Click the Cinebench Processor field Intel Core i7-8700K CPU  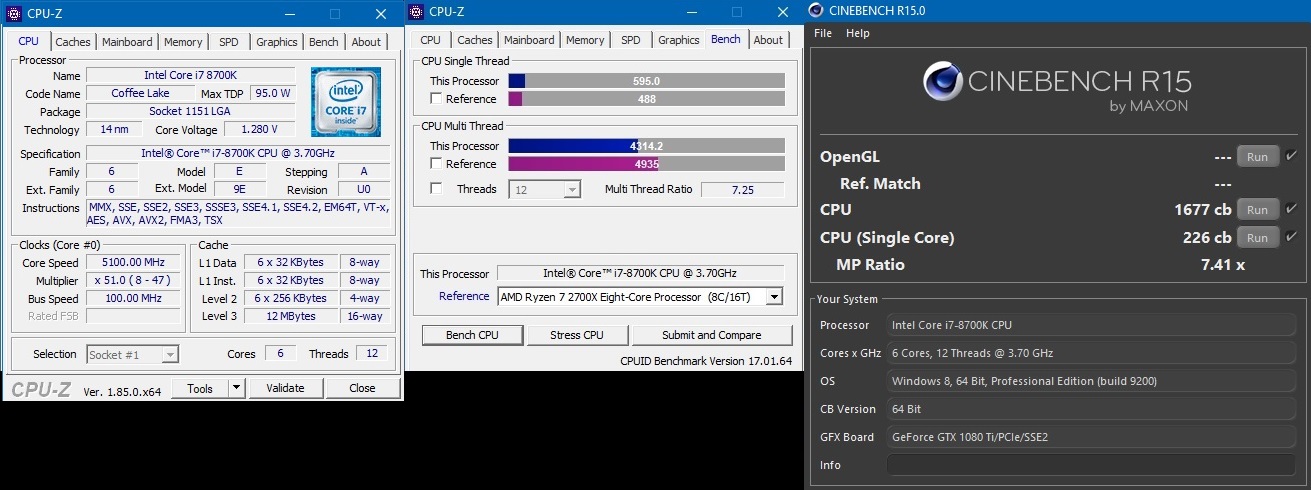1091,325
